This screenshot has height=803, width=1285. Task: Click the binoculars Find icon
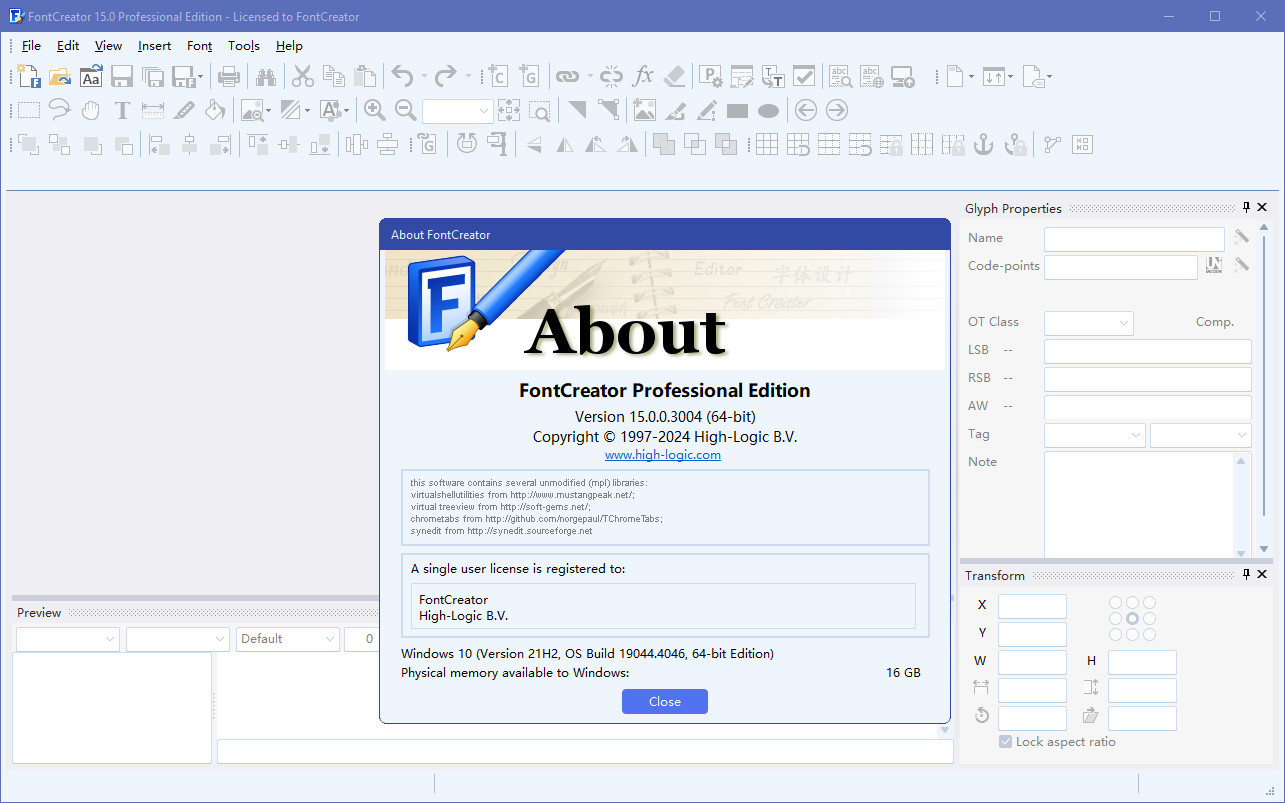click(265, 76)
